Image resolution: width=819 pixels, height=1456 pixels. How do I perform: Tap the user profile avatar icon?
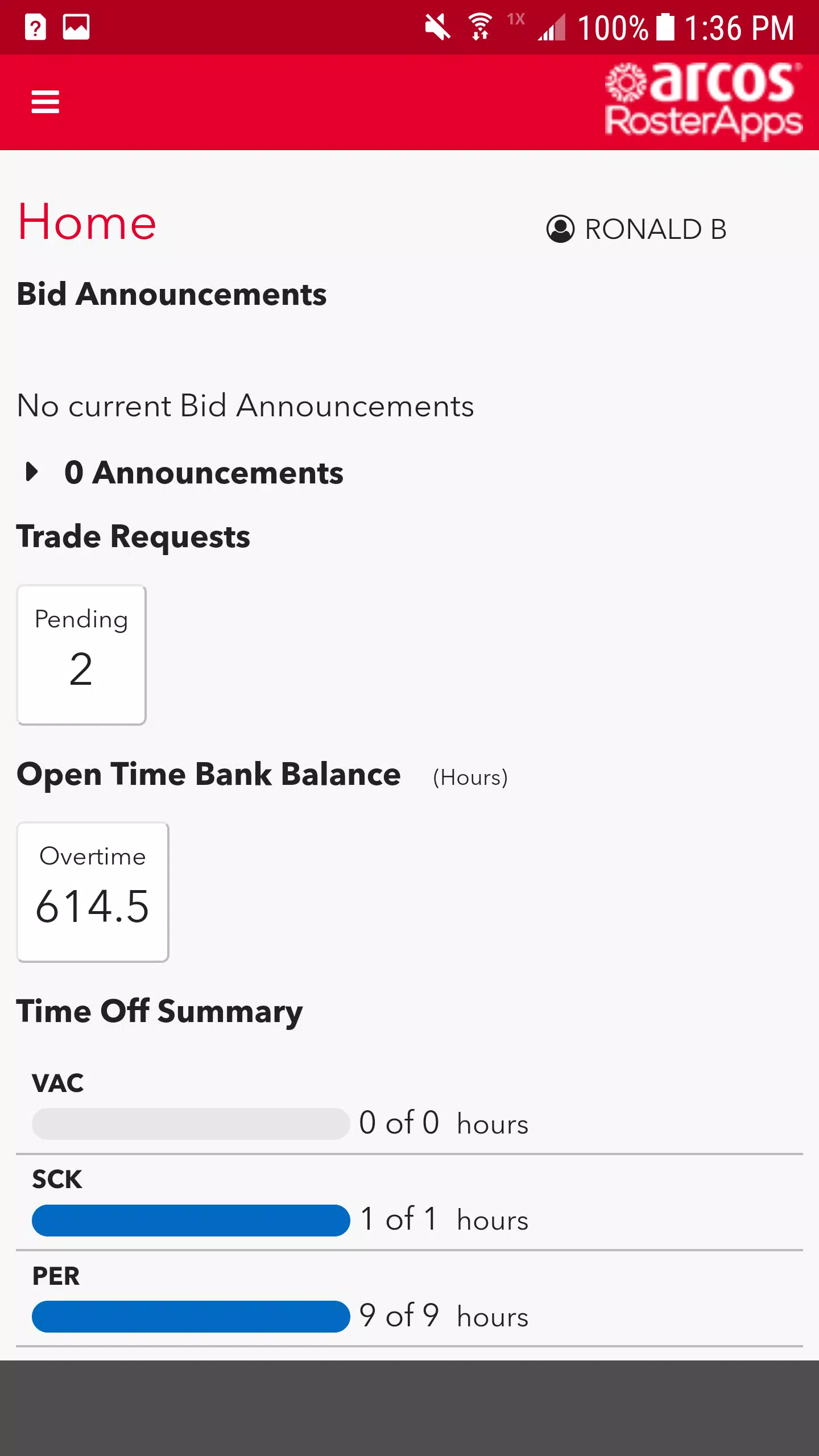coord(560,229)
